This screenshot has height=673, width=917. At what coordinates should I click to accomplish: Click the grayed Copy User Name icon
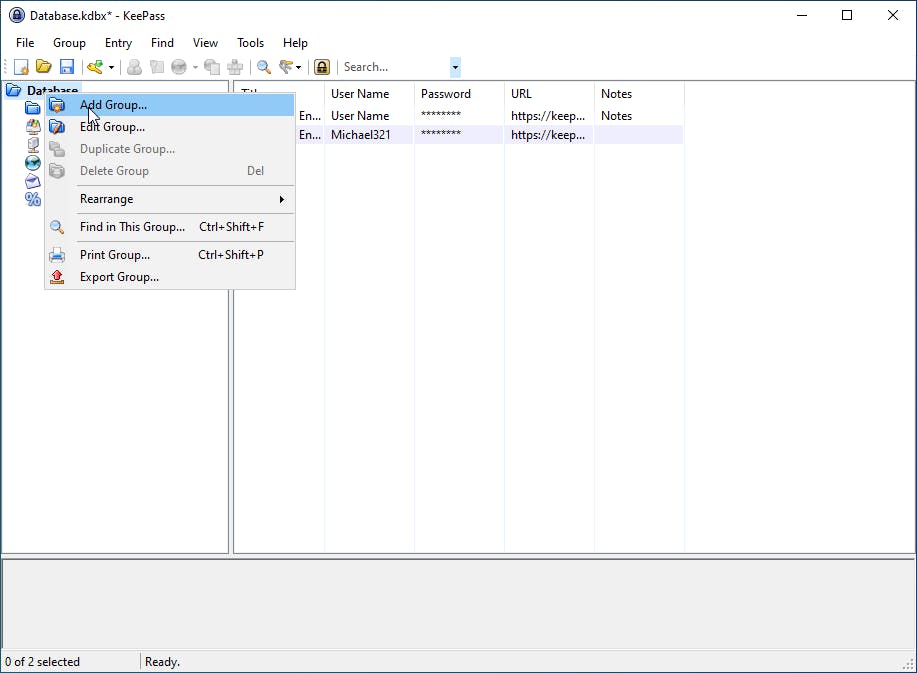(134, 67)
